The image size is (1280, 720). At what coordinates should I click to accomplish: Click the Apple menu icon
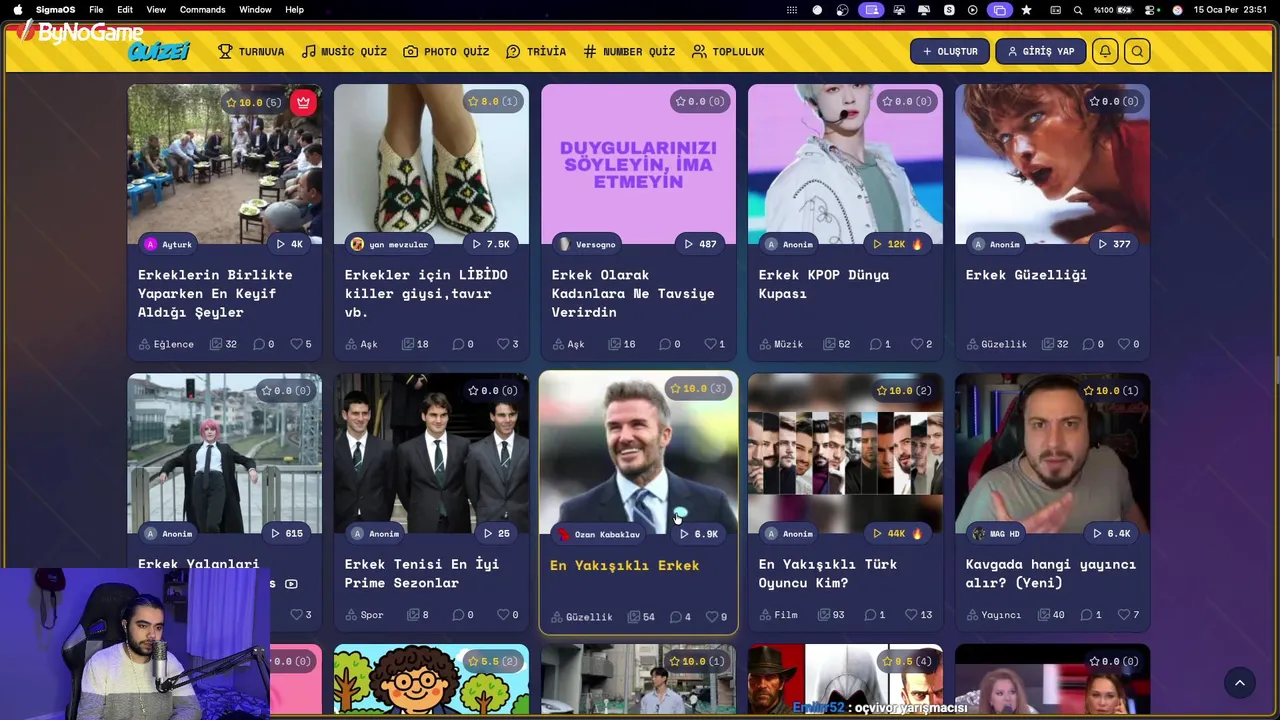pyautogui.click(x=17, y=10)
